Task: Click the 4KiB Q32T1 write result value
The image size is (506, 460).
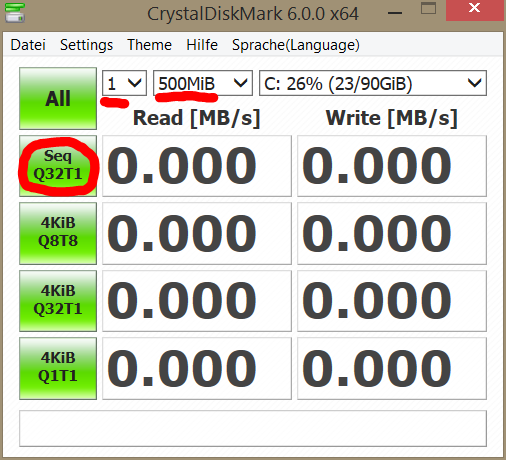Action: [392, 301]
